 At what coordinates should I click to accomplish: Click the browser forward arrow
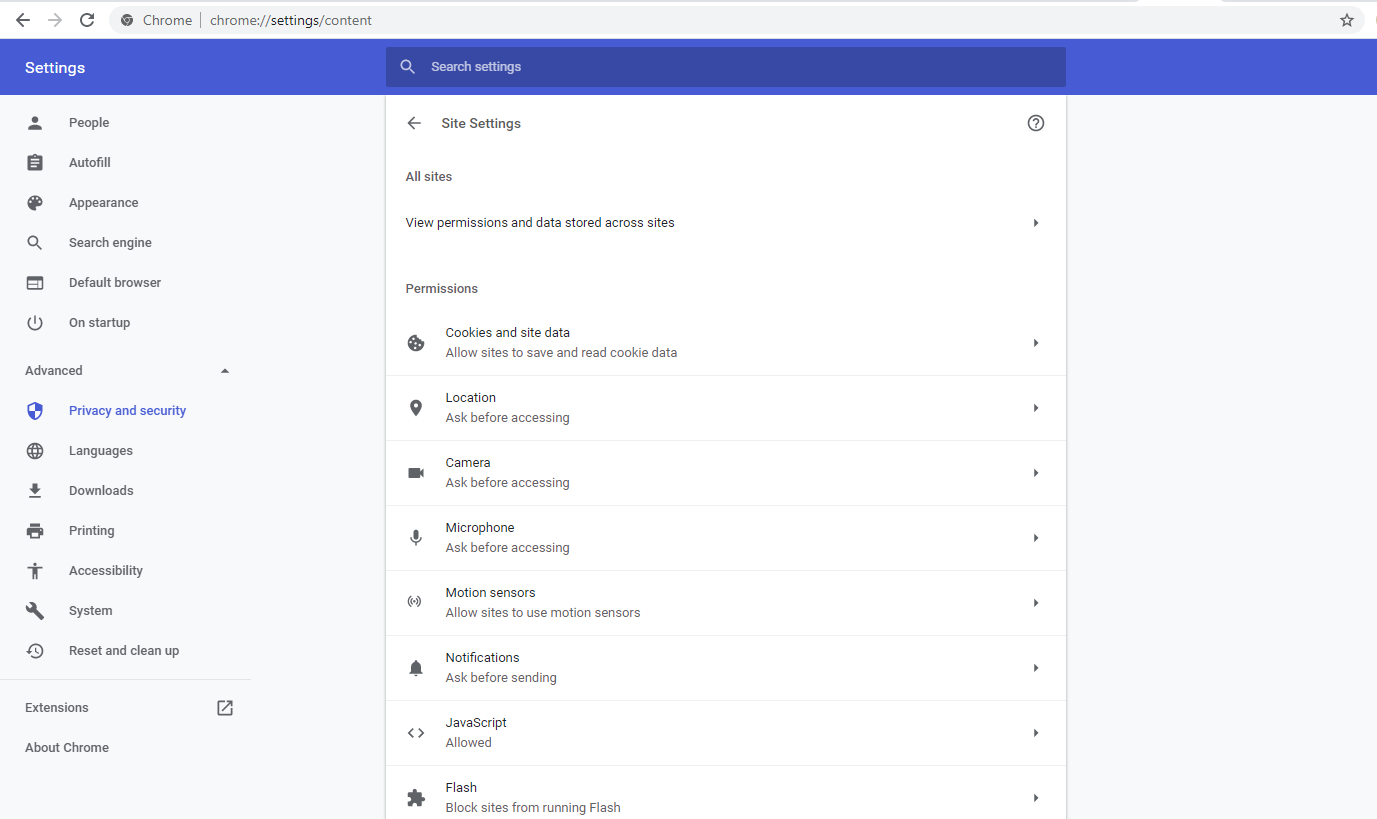click(55, 20)
